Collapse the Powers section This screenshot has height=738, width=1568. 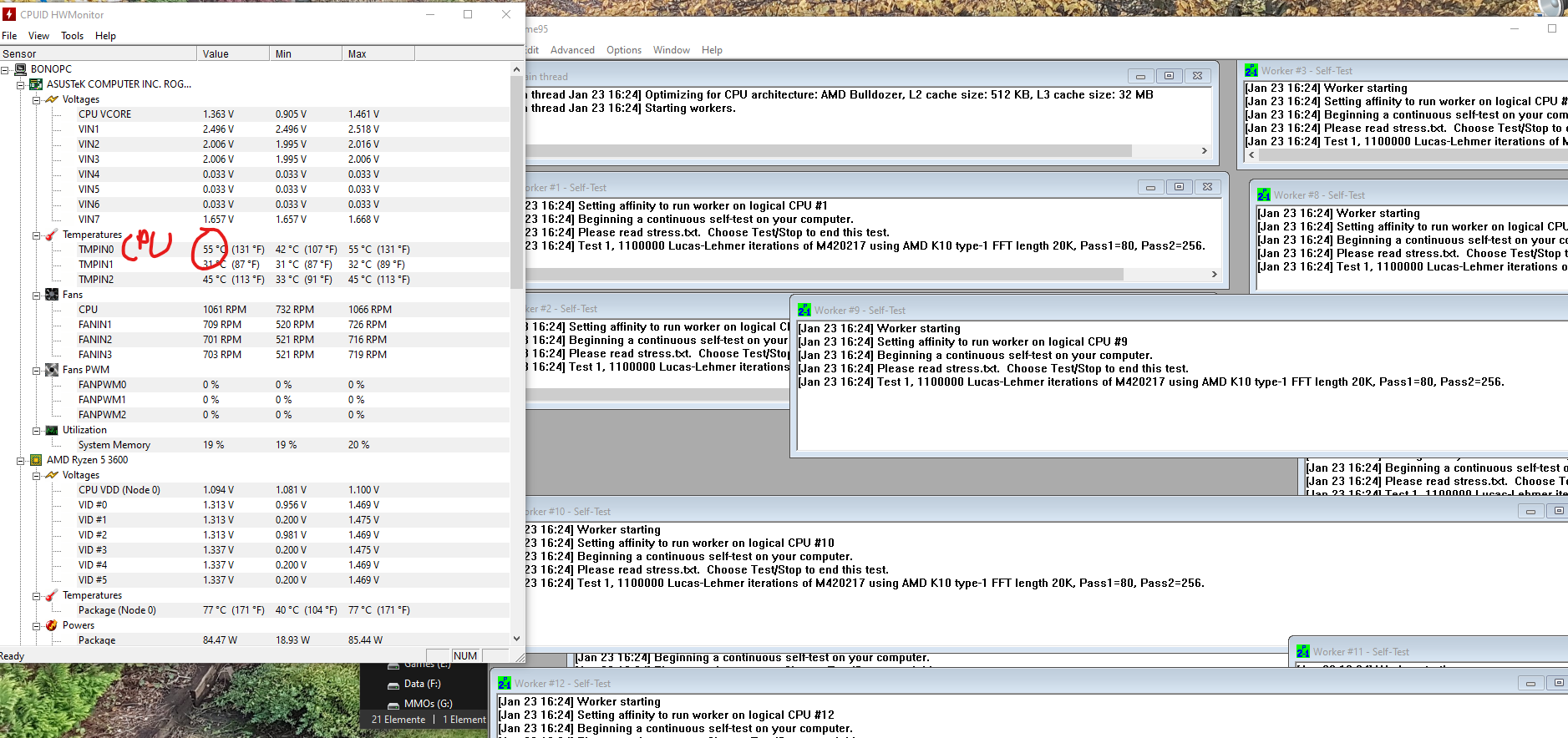(36, 626)
